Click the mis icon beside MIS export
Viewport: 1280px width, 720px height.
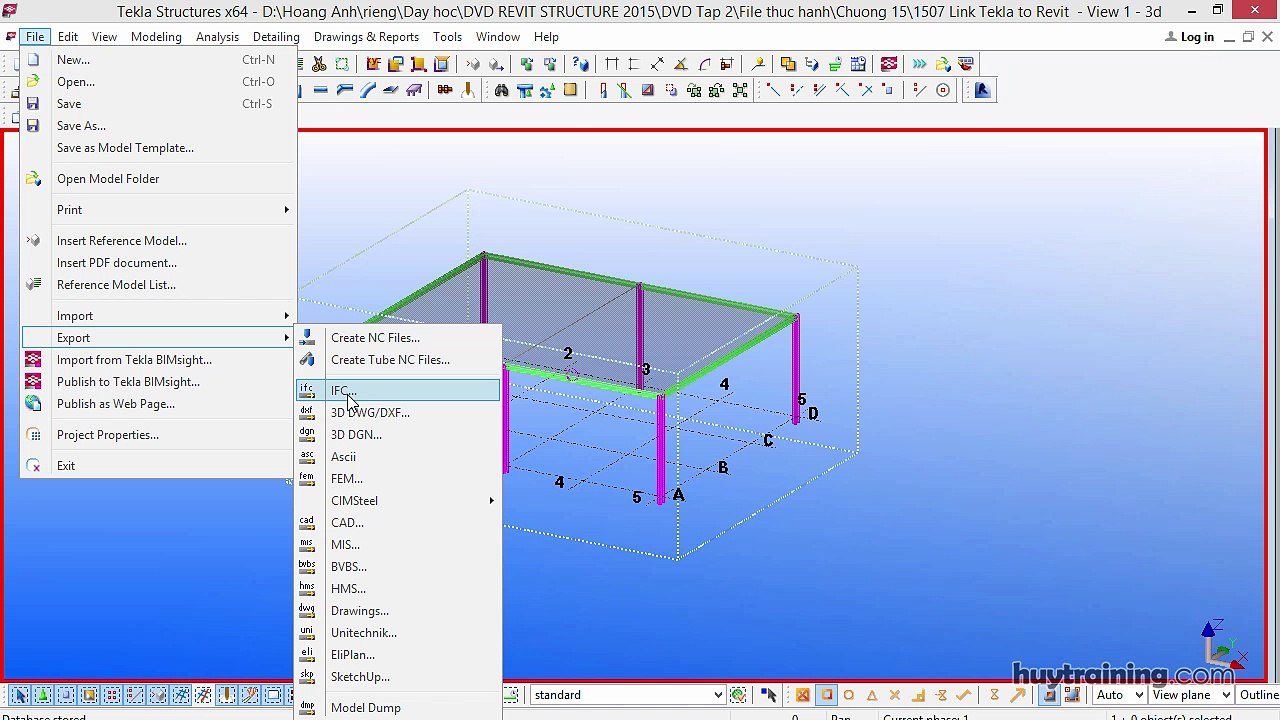pyautogui.click(x=307, y=544)
